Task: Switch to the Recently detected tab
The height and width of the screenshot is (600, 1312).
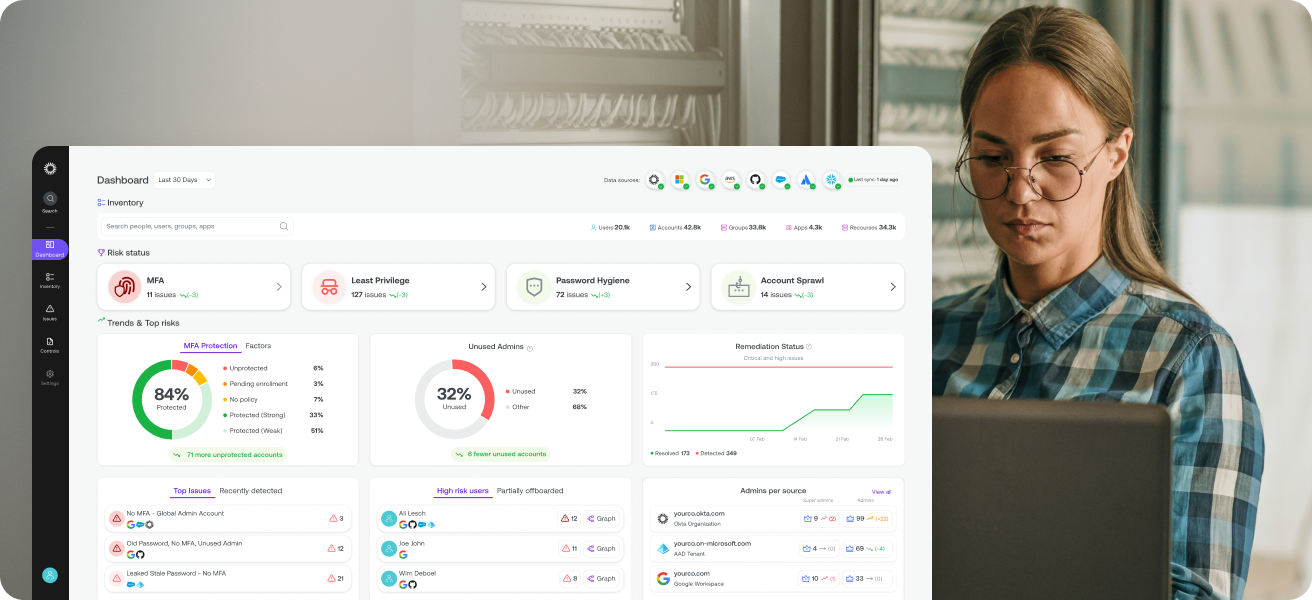Action: (x=250, y=491)
